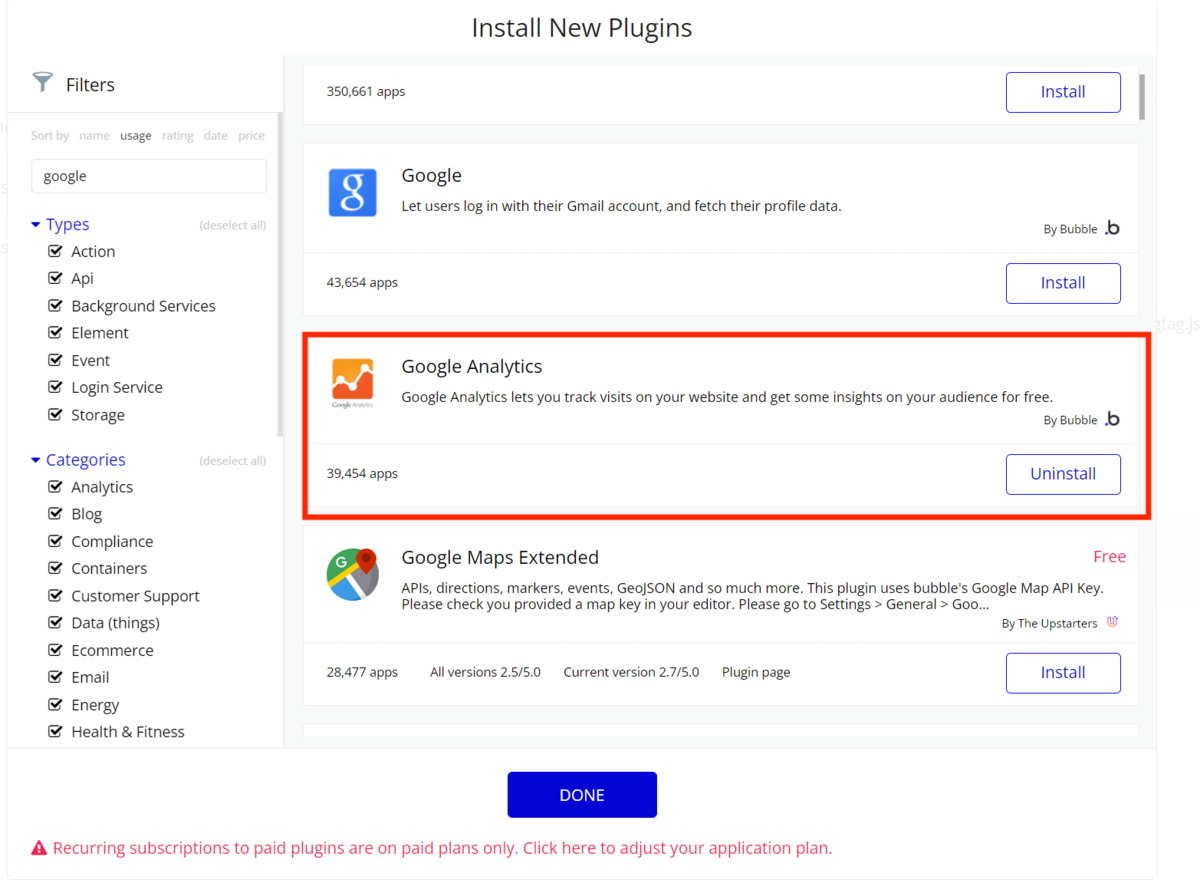Click the paid plans adjust application link
This screenshot has height=883, width=1200.
676,848
